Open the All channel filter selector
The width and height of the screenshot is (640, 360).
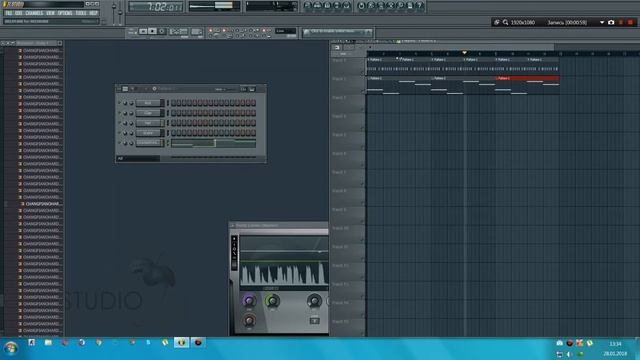[x=138, y=158]
